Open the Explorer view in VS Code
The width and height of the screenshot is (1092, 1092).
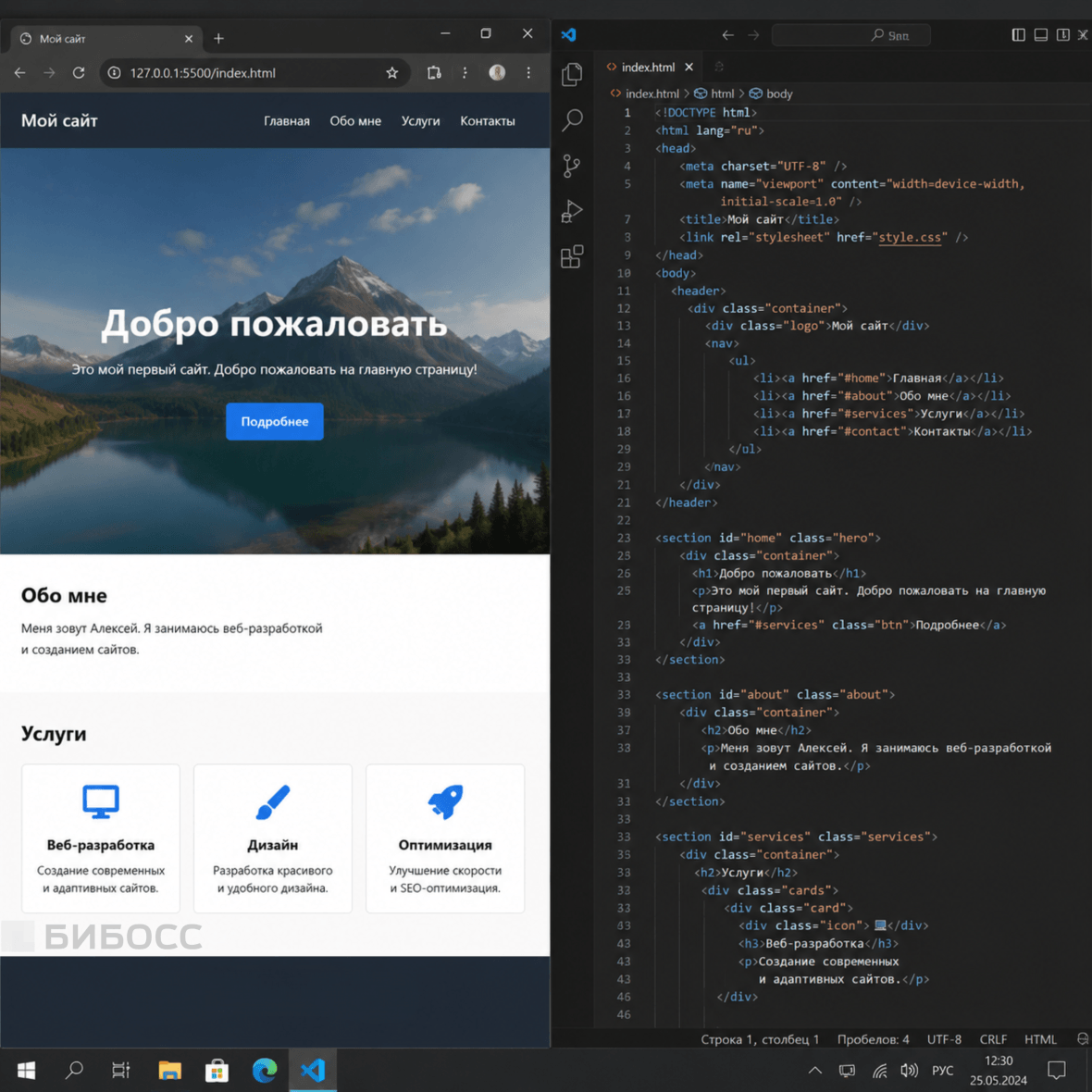point(572,75)
